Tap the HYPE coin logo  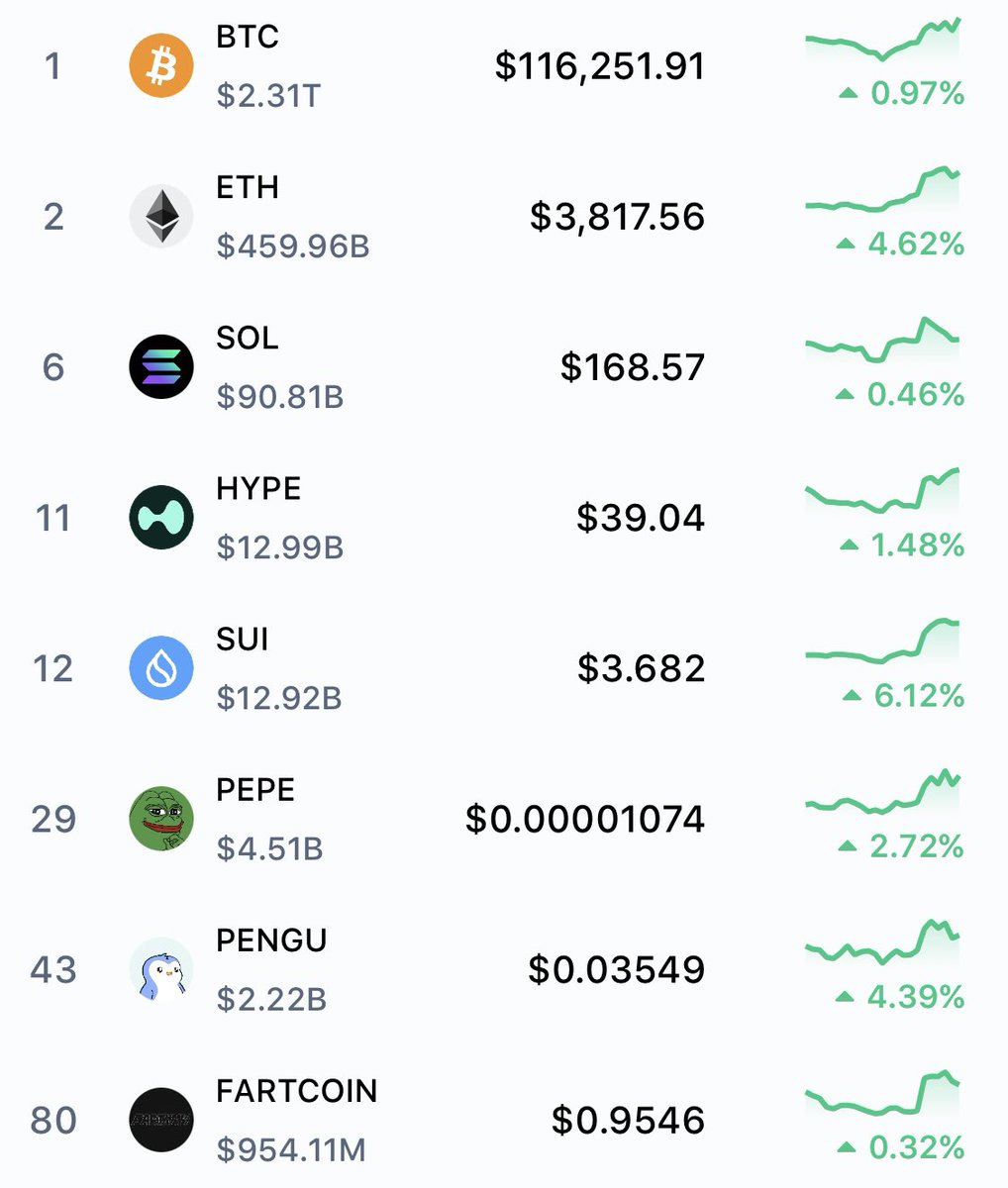[x=161, y=518]
